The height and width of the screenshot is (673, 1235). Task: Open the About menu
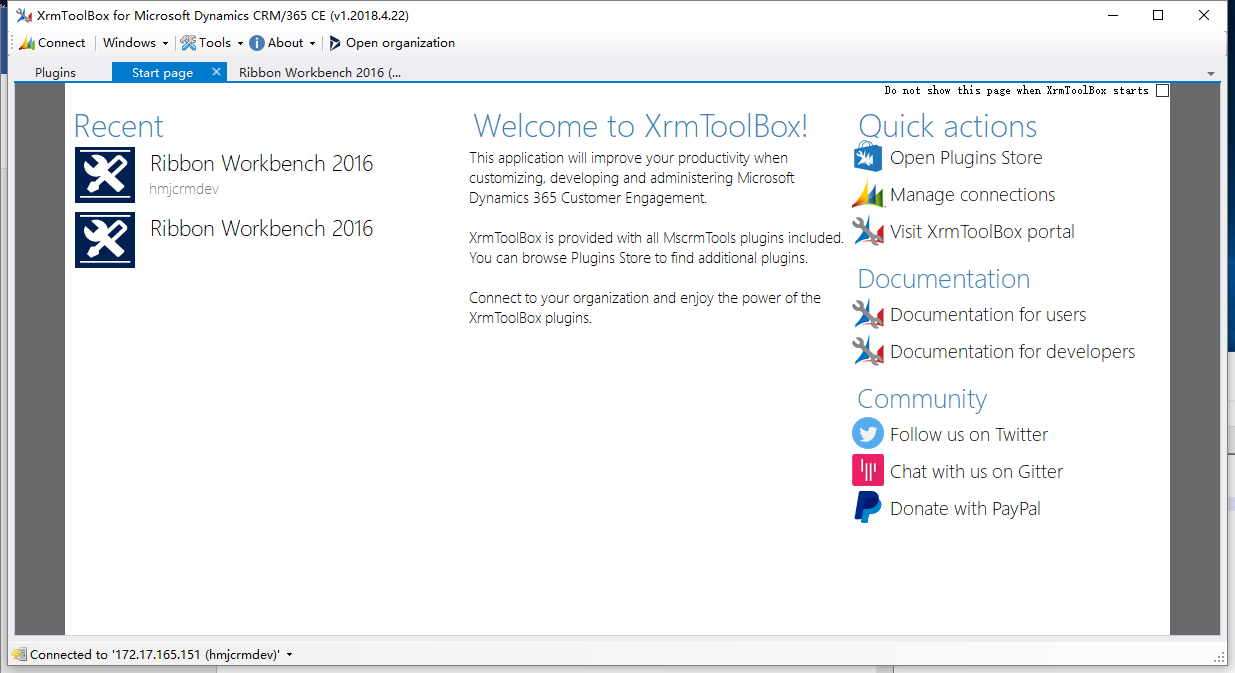pos(285,43)
